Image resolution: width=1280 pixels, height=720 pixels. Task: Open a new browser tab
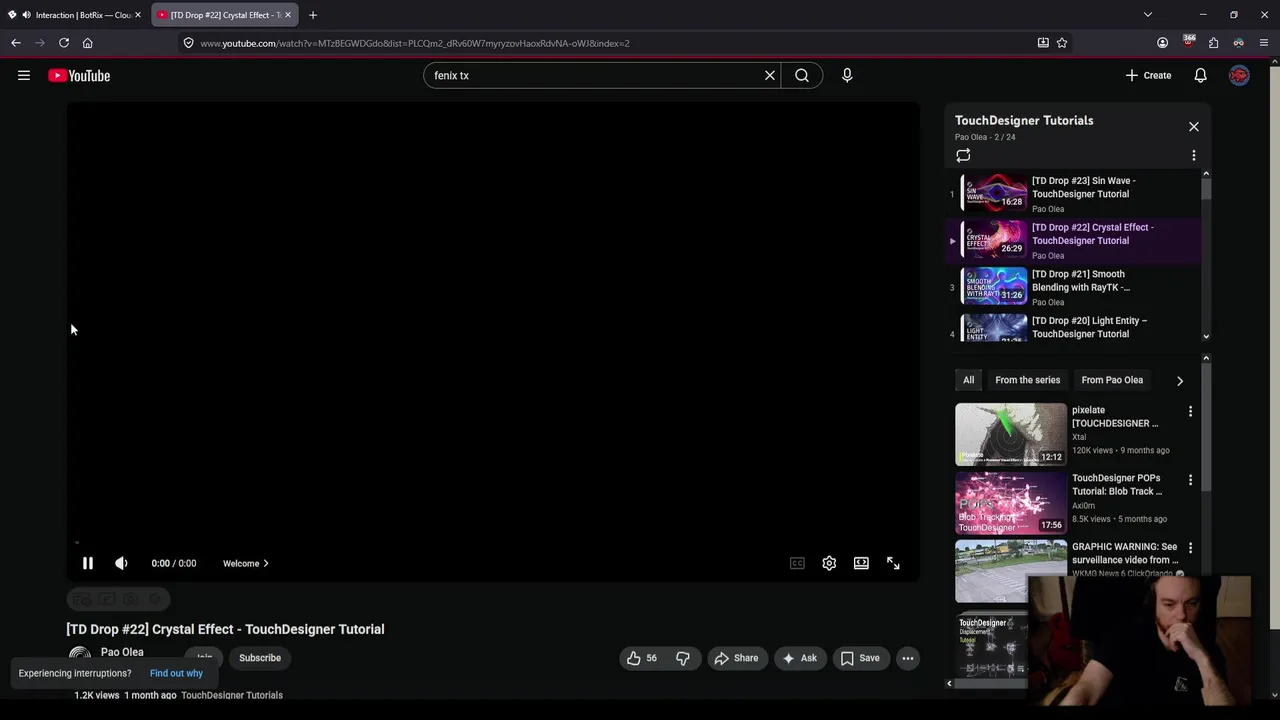point(313,15)
